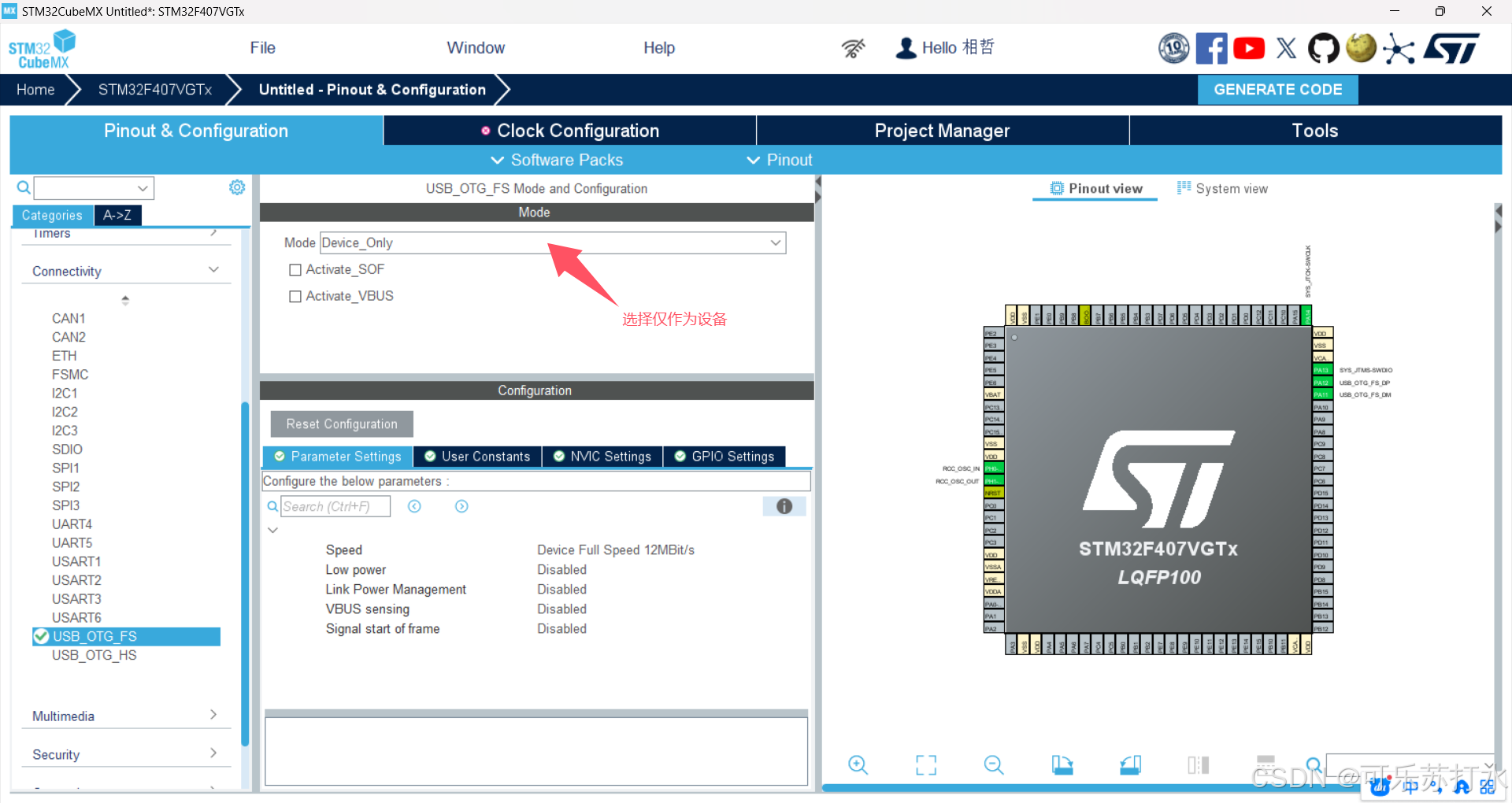Click the info icon next to the parameter search
This screenshot has height=803, width=1512.
pos(784,506)
